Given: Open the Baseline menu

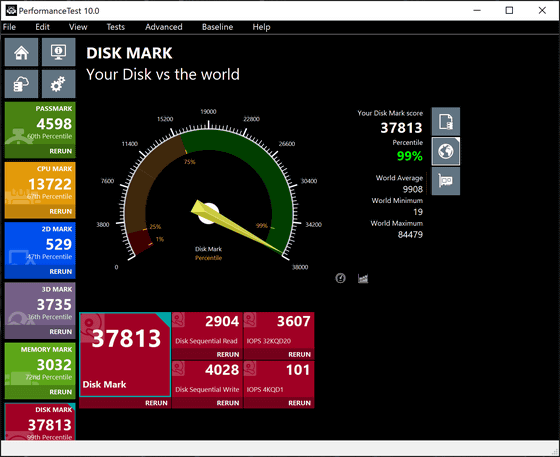Looking at the screenshot, I should tap(218, 27).
